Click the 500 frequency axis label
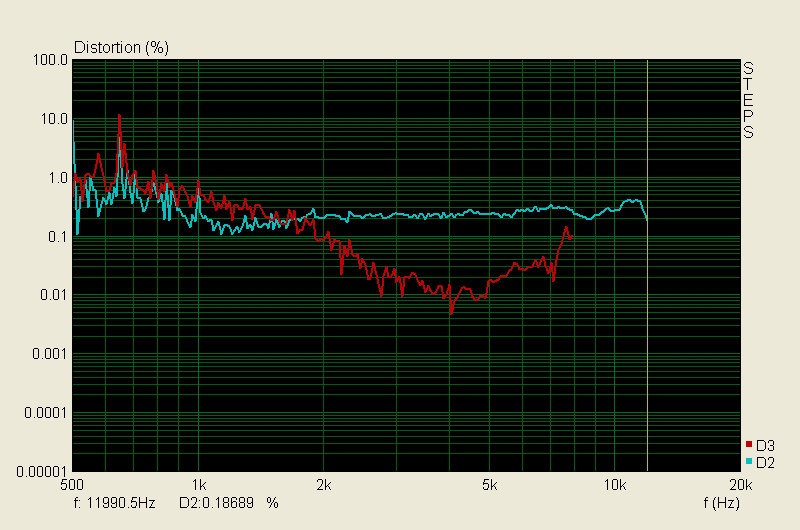 tap(74, 485)
